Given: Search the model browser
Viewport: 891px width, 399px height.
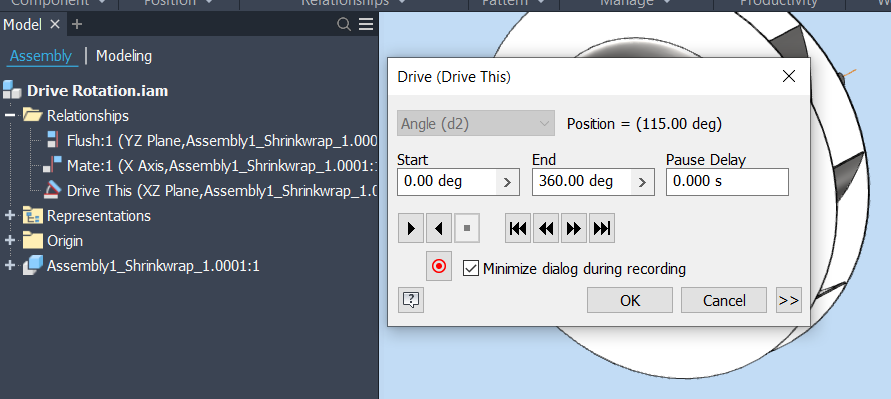Looking at the screenshot, I should click(344, 24).
